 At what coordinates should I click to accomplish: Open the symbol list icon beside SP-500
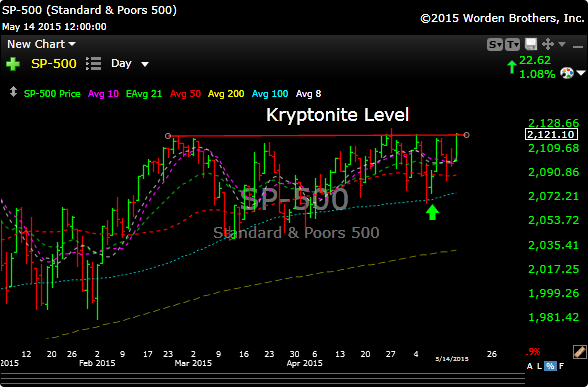(93, 63)
